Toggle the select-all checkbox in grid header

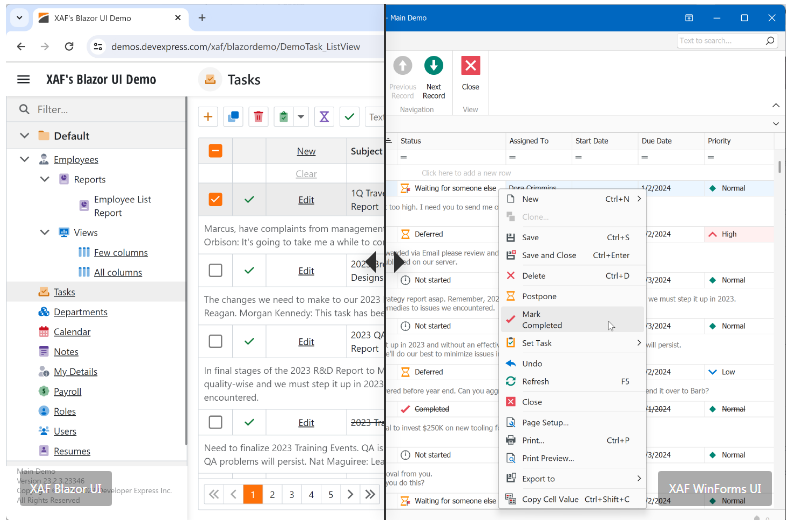click(215, 151)
